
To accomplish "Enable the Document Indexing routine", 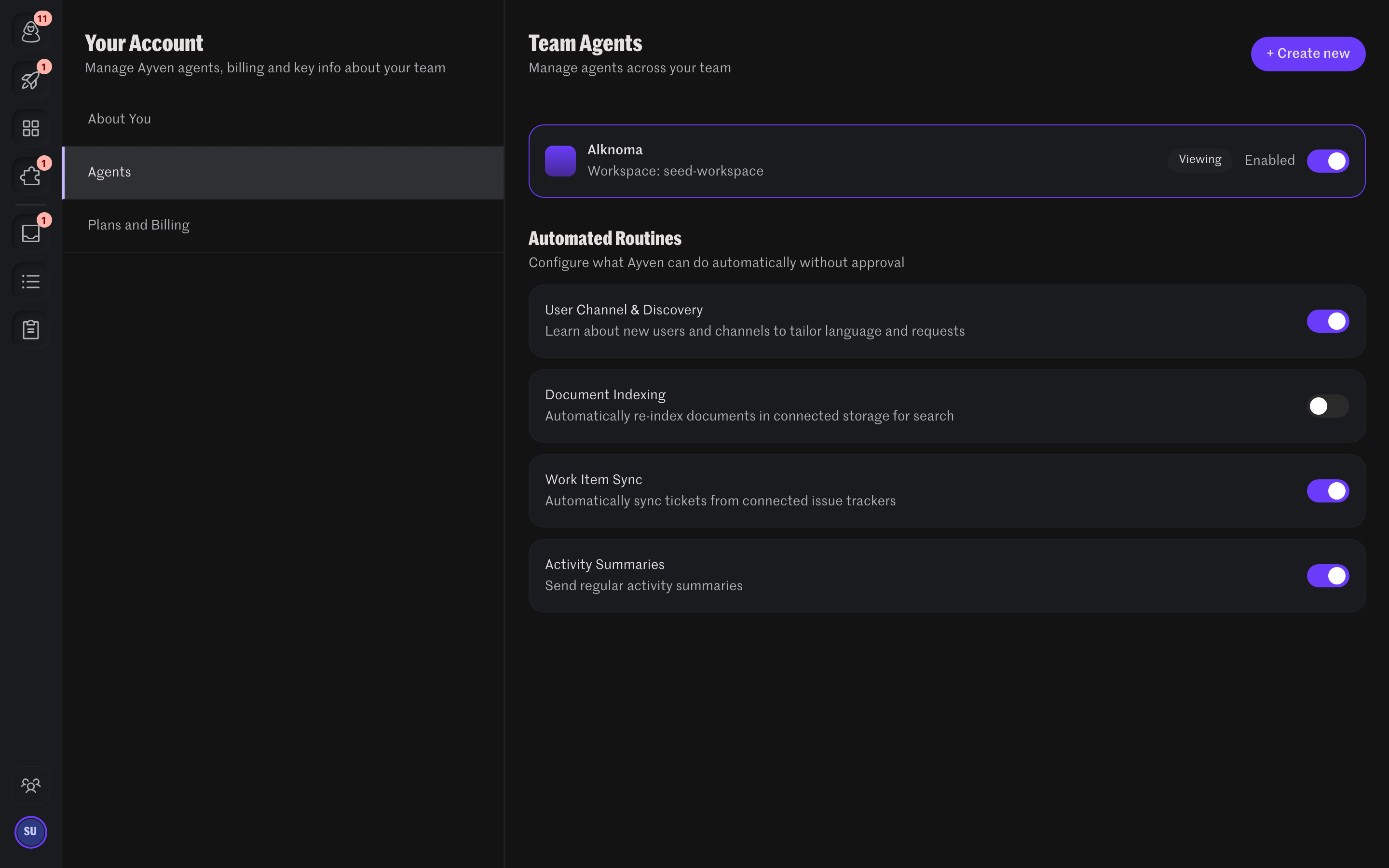I will pyautogui.click(x=1328, y=406).
